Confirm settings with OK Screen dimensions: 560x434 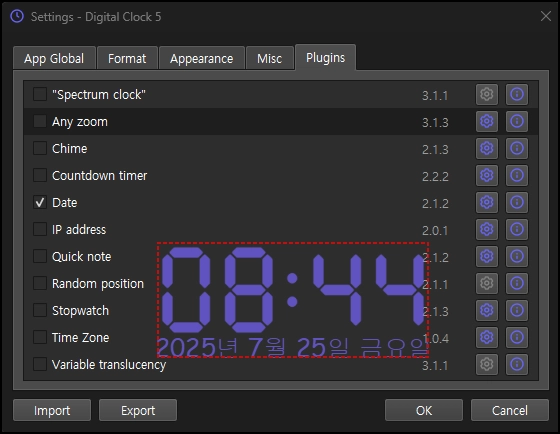coord(424,410)
